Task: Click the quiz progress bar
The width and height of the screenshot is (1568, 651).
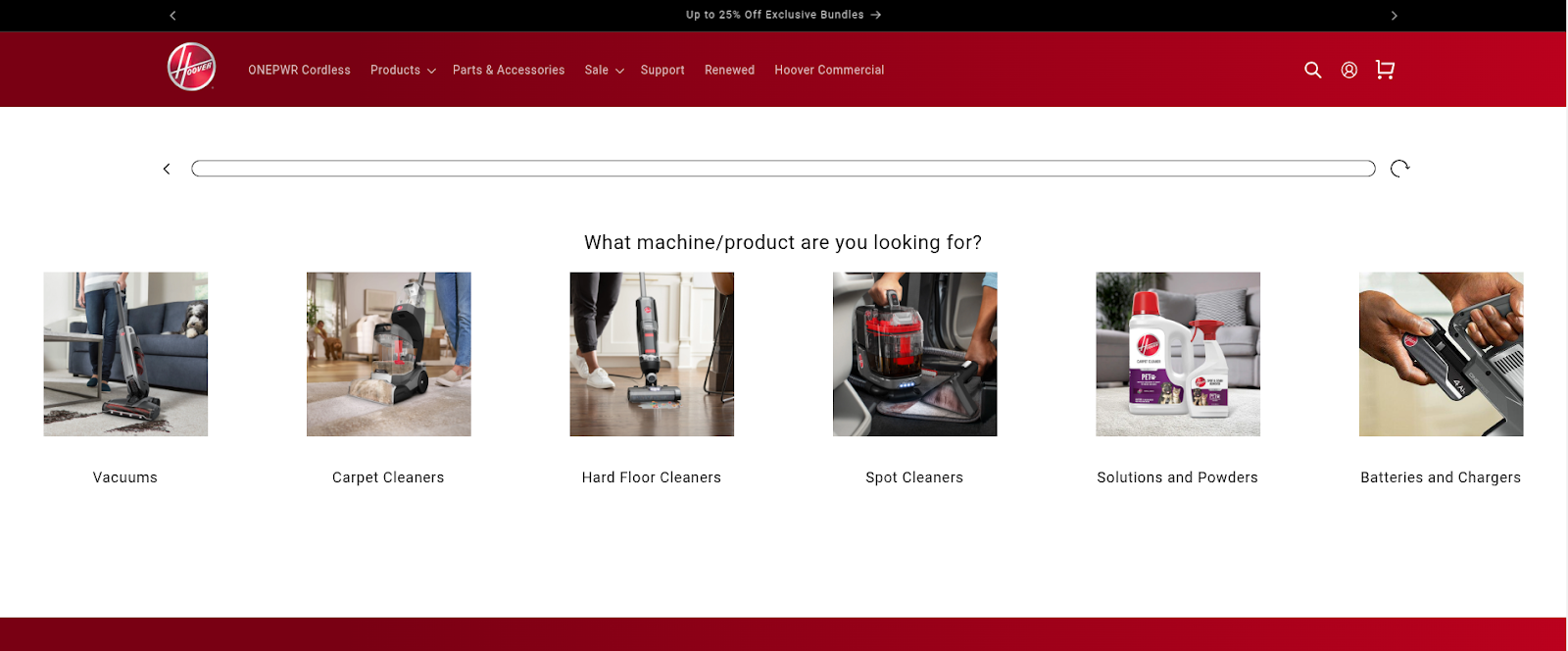Action: (x=783, y=169)
